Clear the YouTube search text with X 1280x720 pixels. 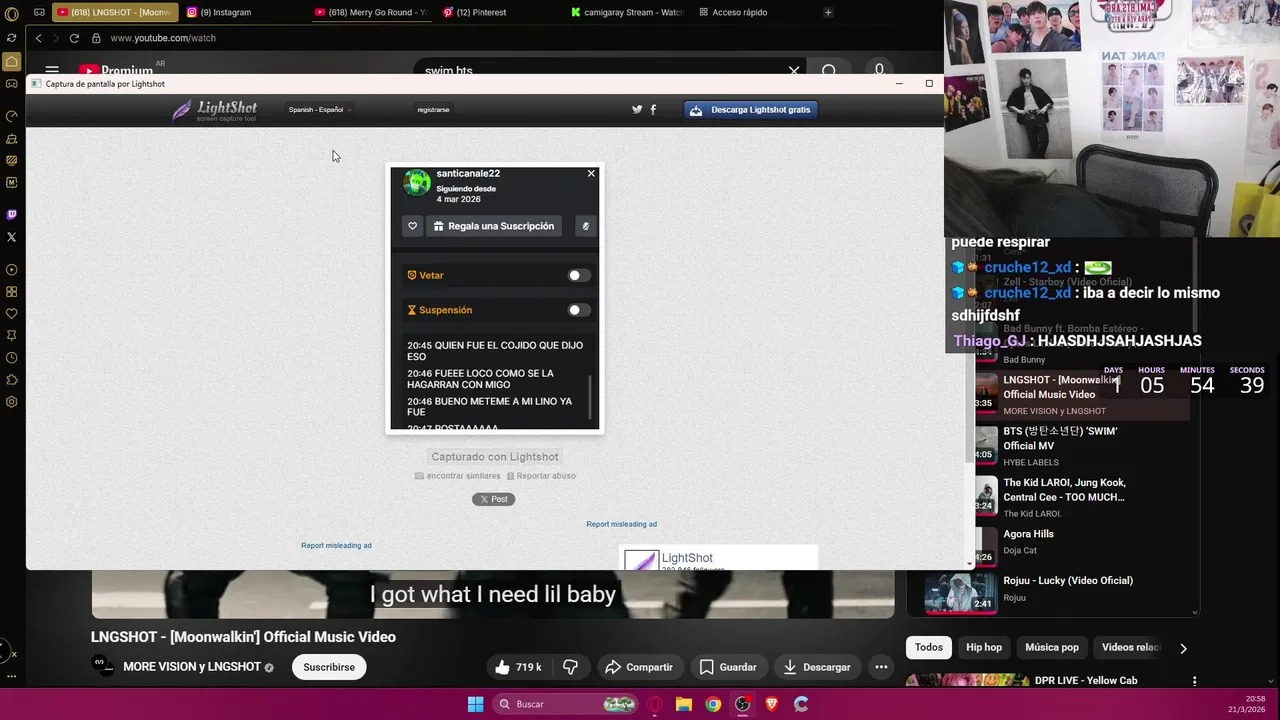[x=794, y=71]
